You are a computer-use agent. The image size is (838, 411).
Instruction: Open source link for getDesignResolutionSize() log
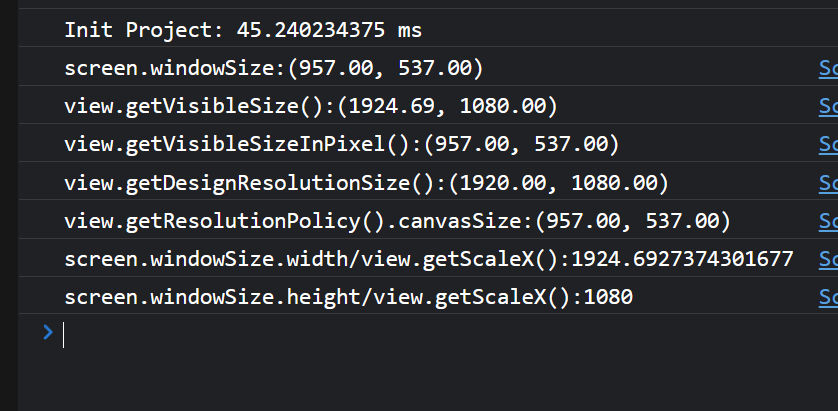[x=828, y=183]
